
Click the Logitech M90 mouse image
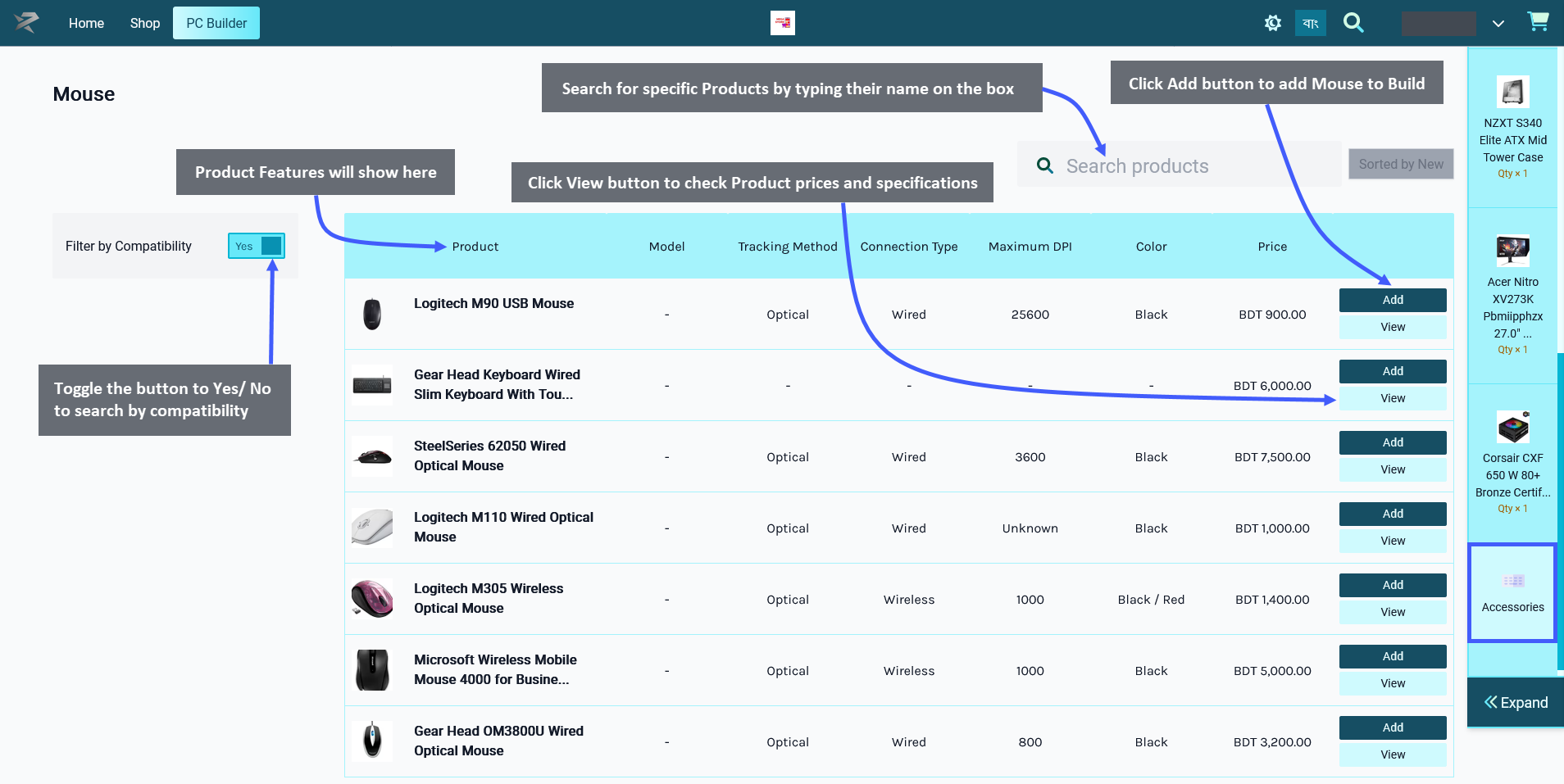[372, 314]
